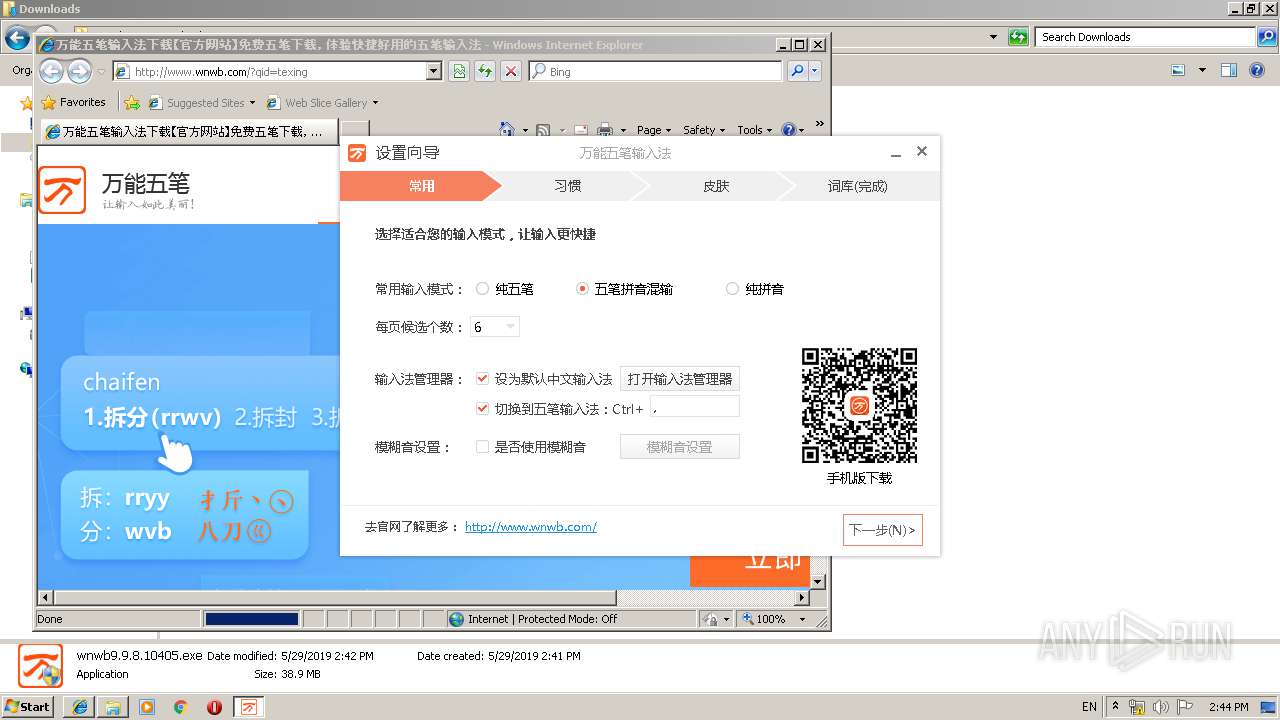Click the Action Center flag tray icon

(1185, 707)
